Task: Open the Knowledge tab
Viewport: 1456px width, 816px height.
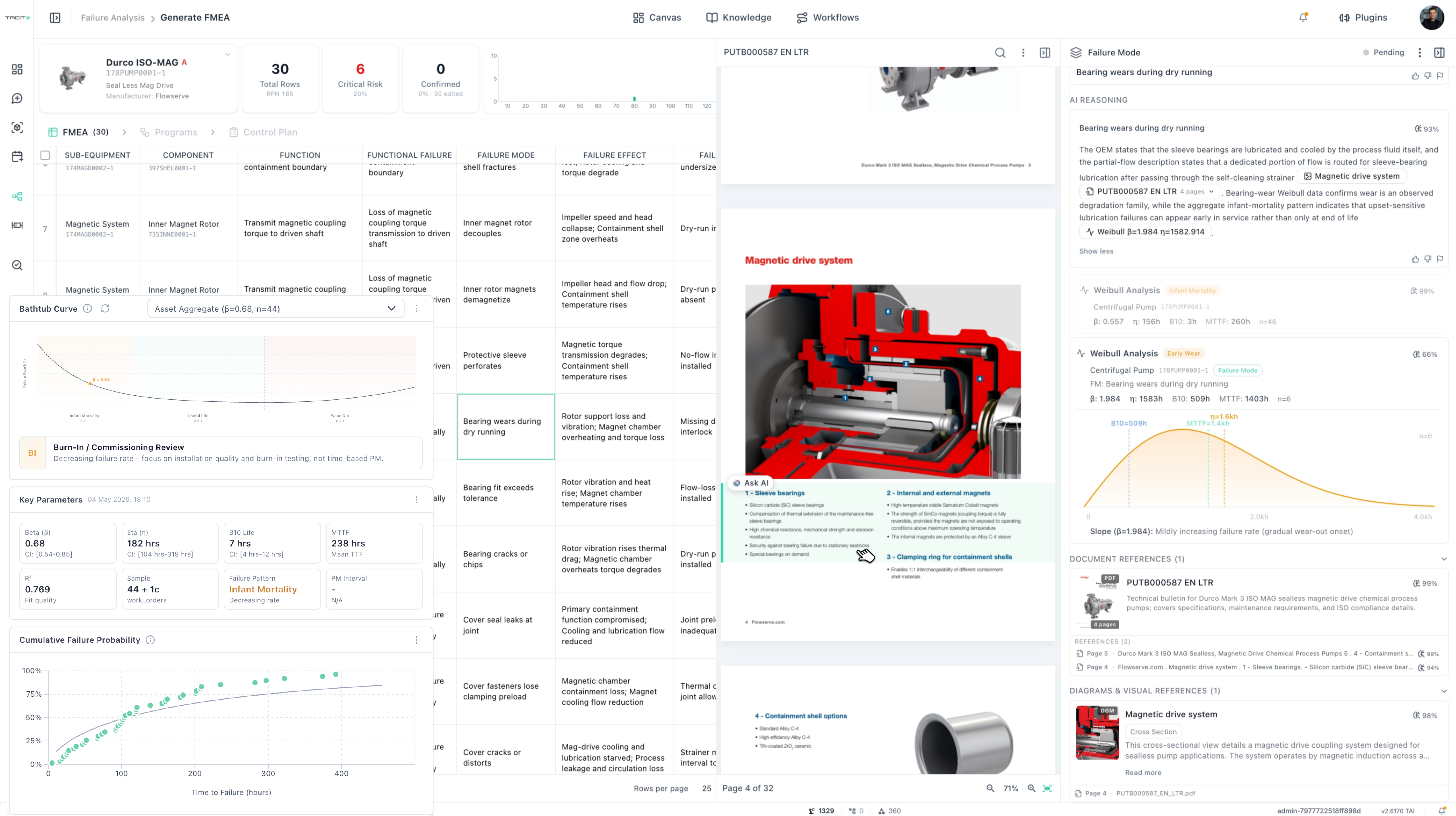Action: tap(739, 17)
